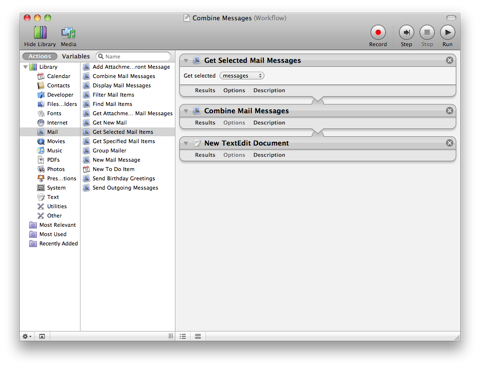
Task: Show Description for New TextEdit Document
Action: [x=269, y=155]
